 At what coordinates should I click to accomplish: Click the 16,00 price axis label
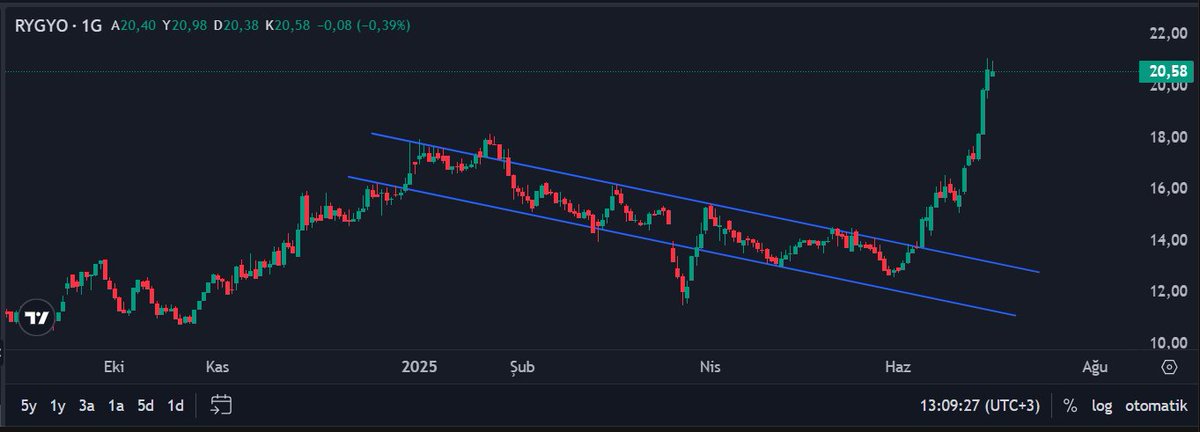1167,189
